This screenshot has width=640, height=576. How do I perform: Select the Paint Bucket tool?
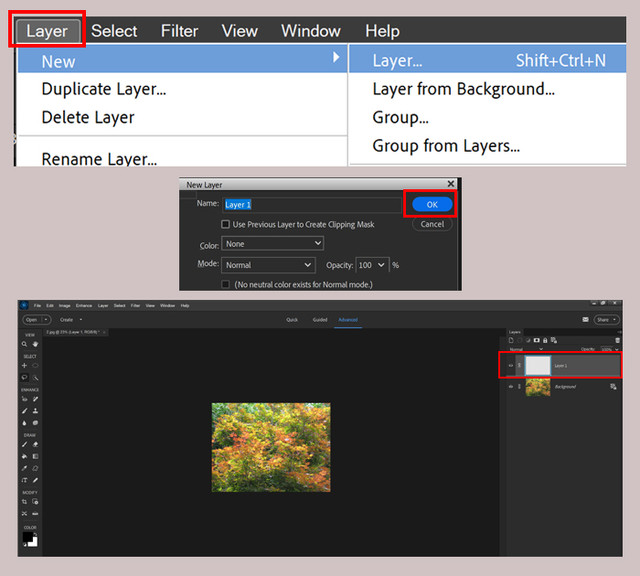(x=24, y=456)
